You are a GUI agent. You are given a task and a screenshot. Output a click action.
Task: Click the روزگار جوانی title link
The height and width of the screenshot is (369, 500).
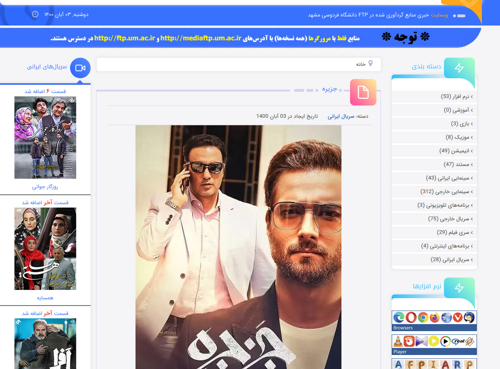coord(45,187)
